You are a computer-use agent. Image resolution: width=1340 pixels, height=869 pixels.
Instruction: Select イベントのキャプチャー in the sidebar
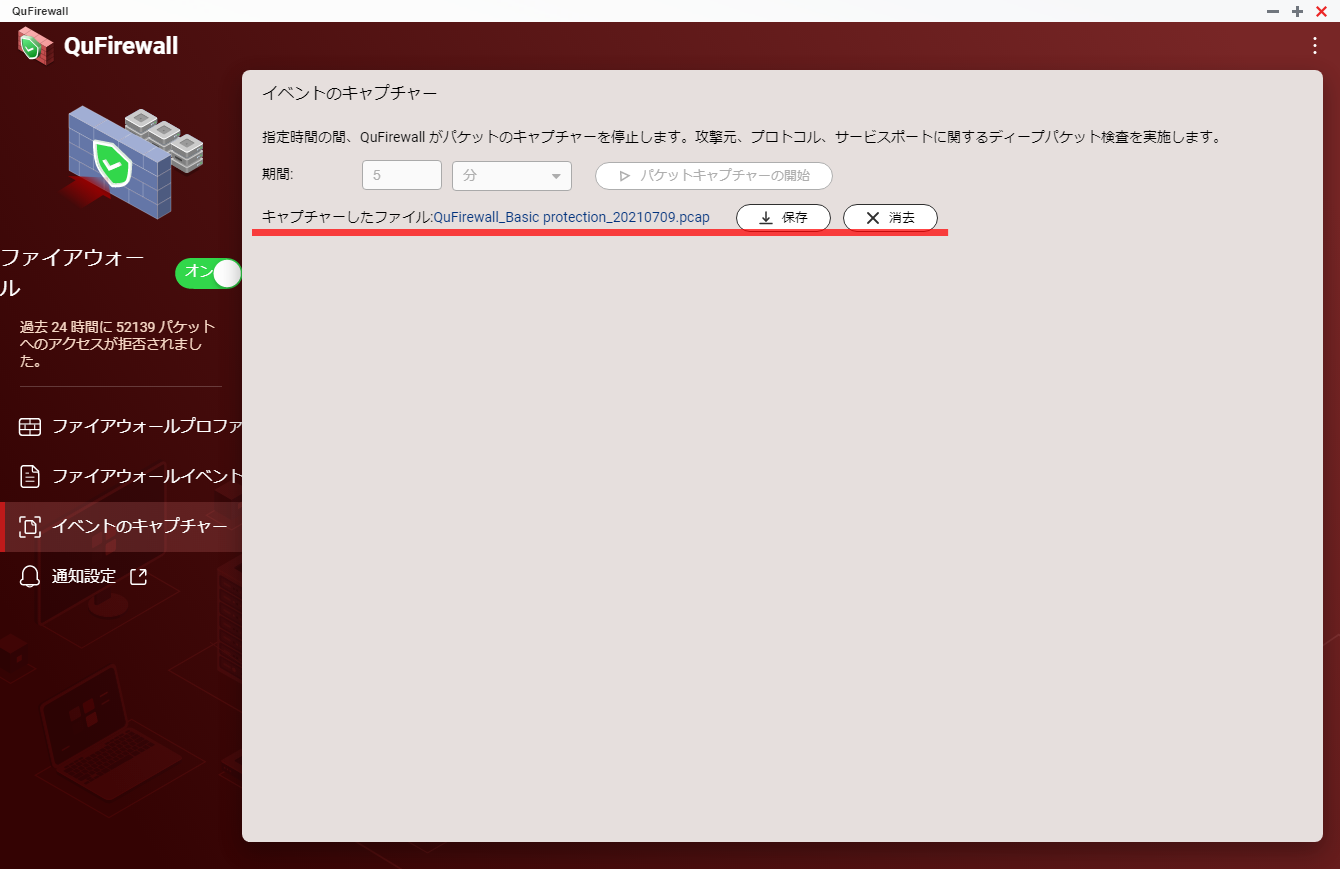pyautogui.click(x=121, y=527)
